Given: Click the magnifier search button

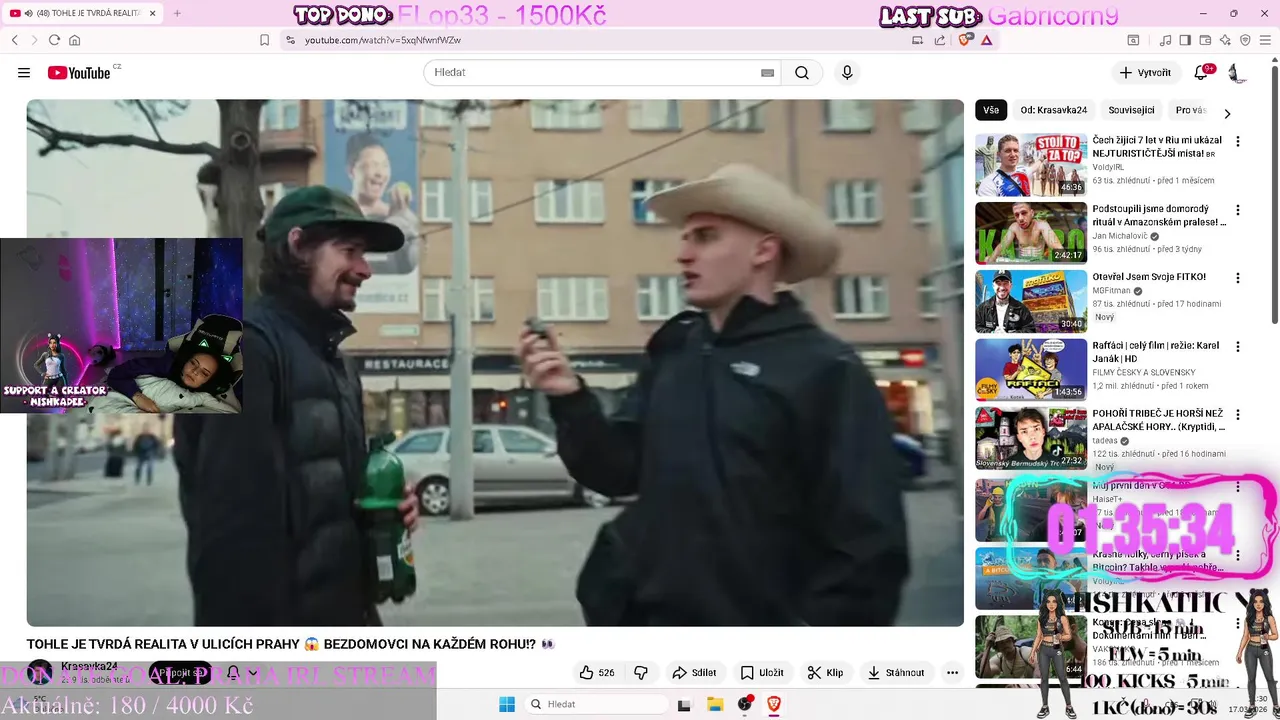Looking at the screenshot, I should 802,72.
